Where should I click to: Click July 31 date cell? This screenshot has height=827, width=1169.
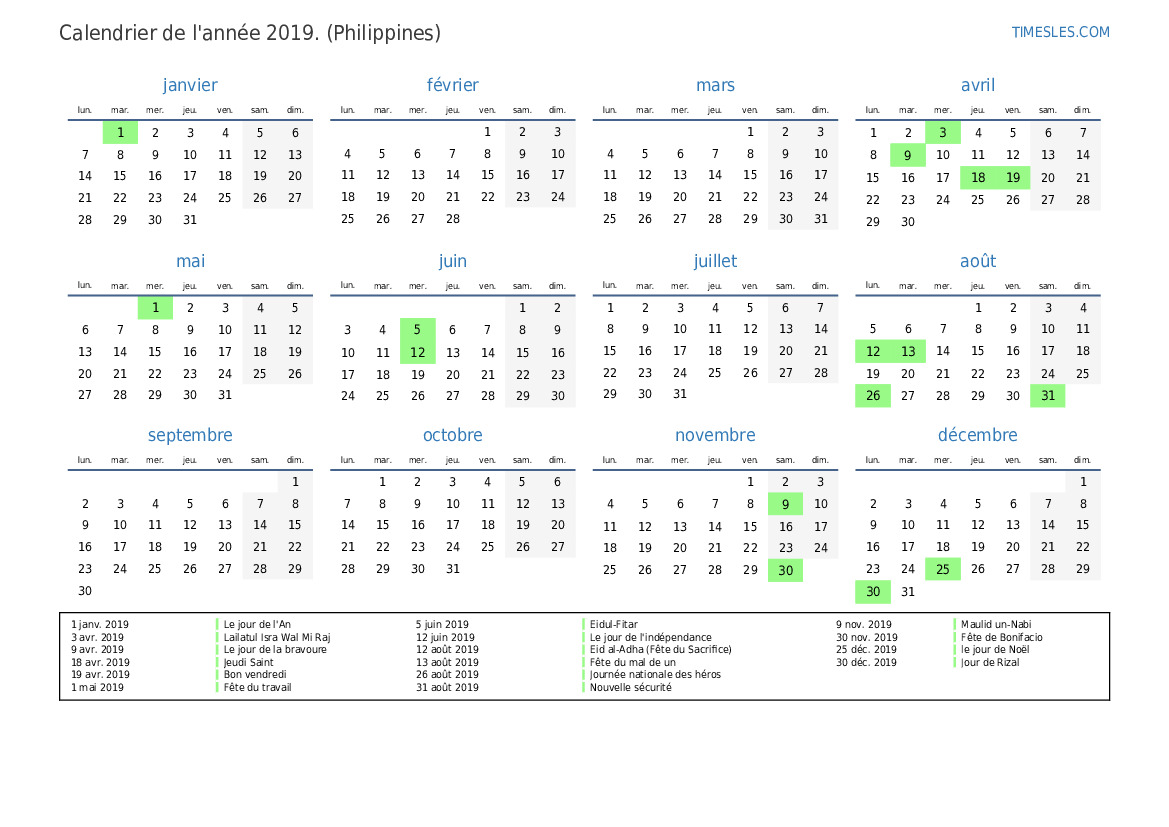pos(680,394)
